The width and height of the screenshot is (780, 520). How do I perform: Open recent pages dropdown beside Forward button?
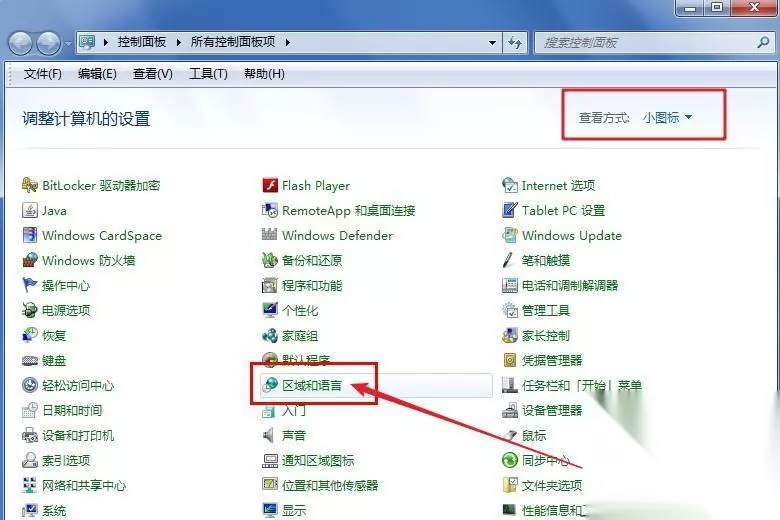68,43
